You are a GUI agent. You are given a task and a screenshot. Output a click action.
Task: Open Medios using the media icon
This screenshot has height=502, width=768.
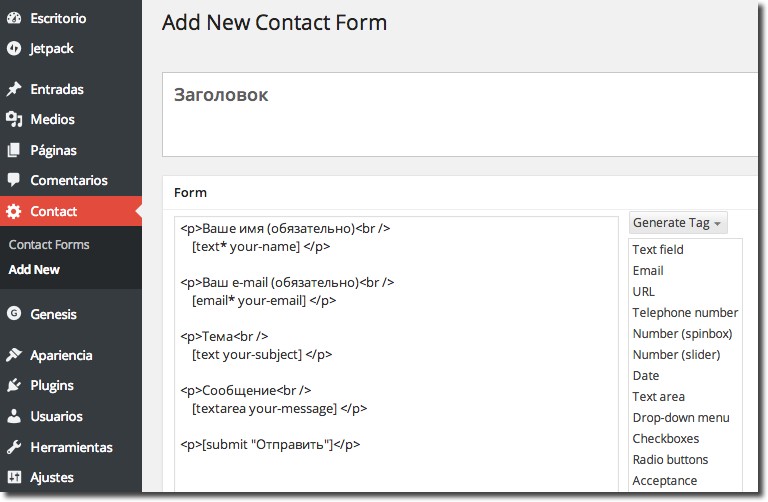pyautogui.click(x=14, y=119)
